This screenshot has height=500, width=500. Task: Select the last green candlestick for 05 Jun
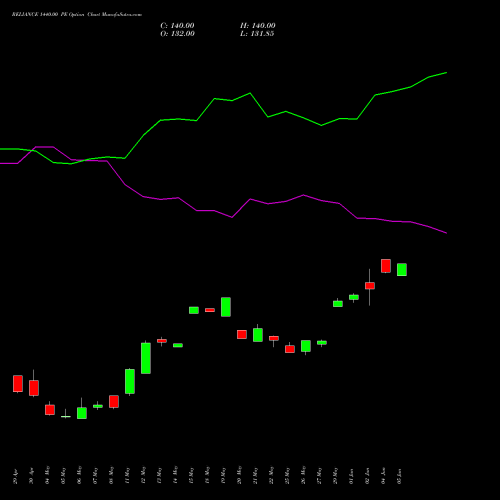point(402,269)
